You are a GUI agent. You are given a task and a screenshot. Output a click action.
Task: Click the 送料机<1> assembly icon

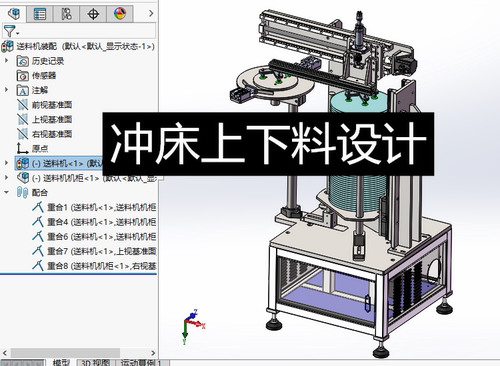click(x=23, y=163)
